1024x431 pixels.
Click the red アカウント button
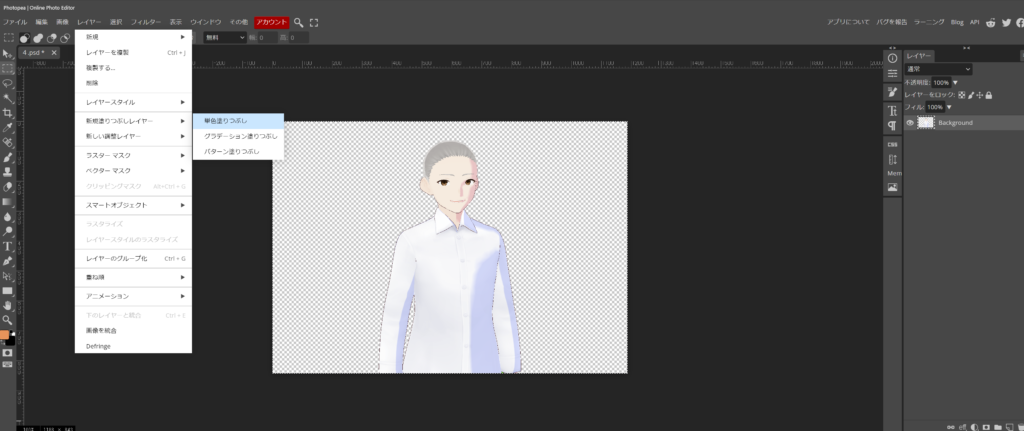(x=270, y=21)
